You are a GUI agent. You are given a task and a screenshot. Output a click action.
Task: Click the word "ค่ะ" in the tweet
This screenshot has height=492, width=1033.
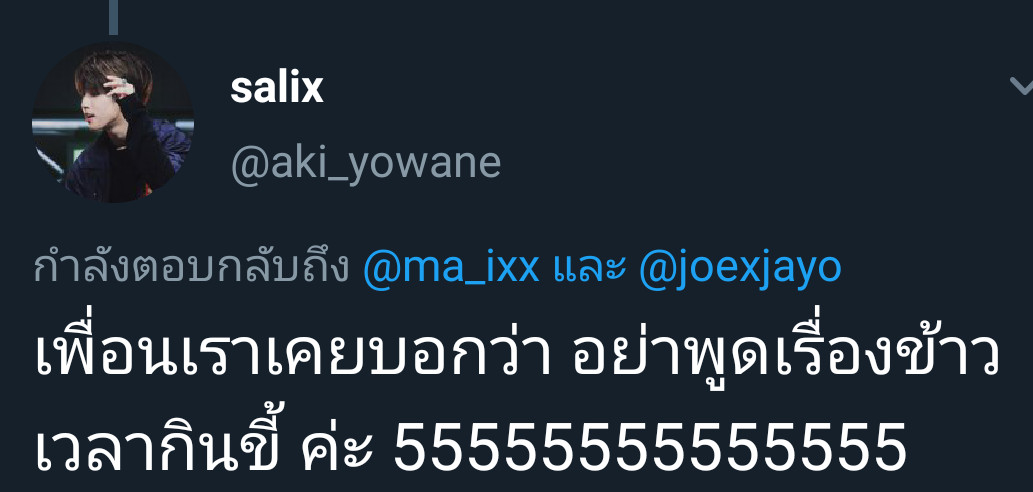click(x=337, y=445)
